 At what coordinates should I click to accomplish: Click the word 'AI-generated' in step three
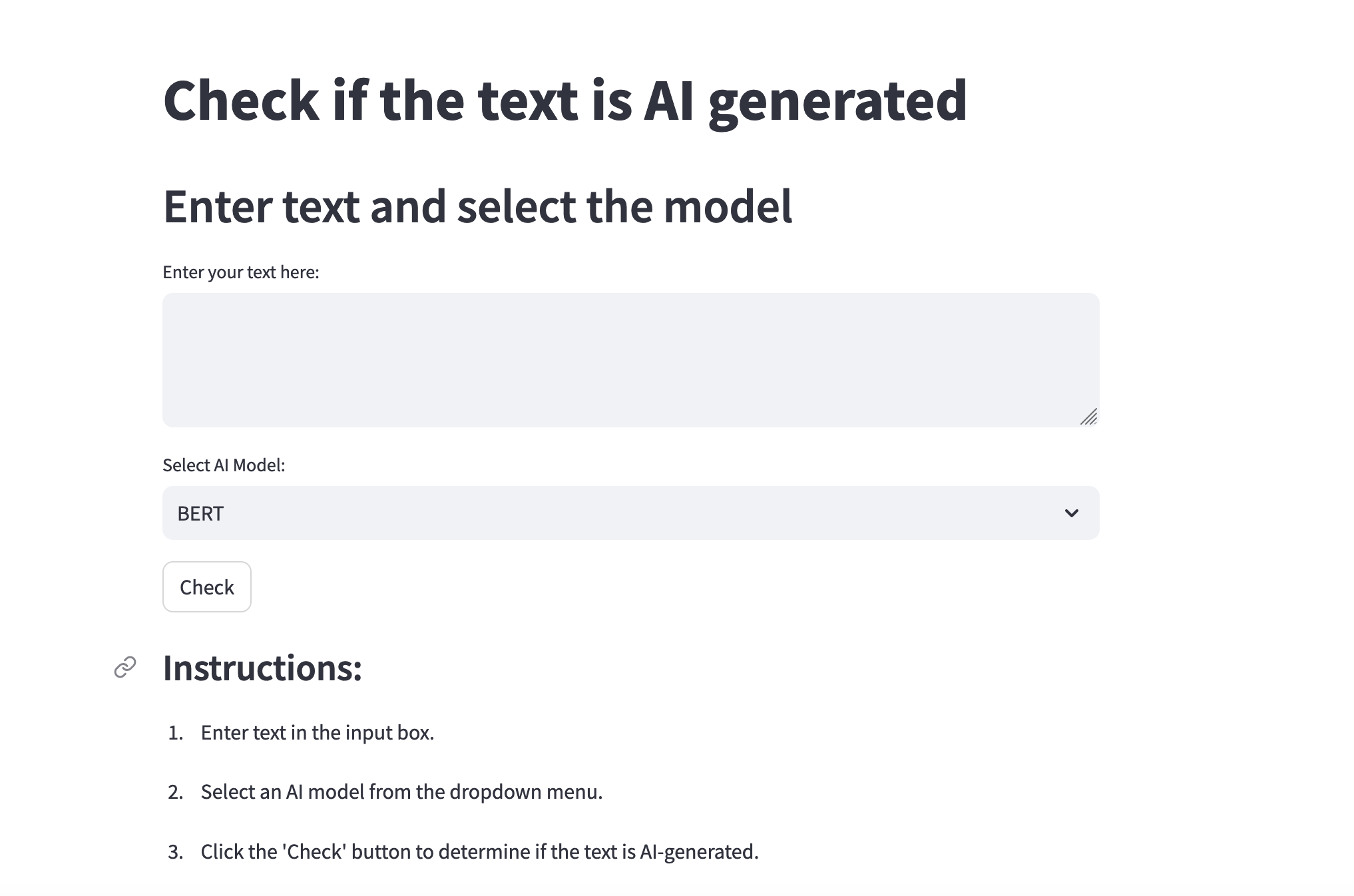point(699,852)
